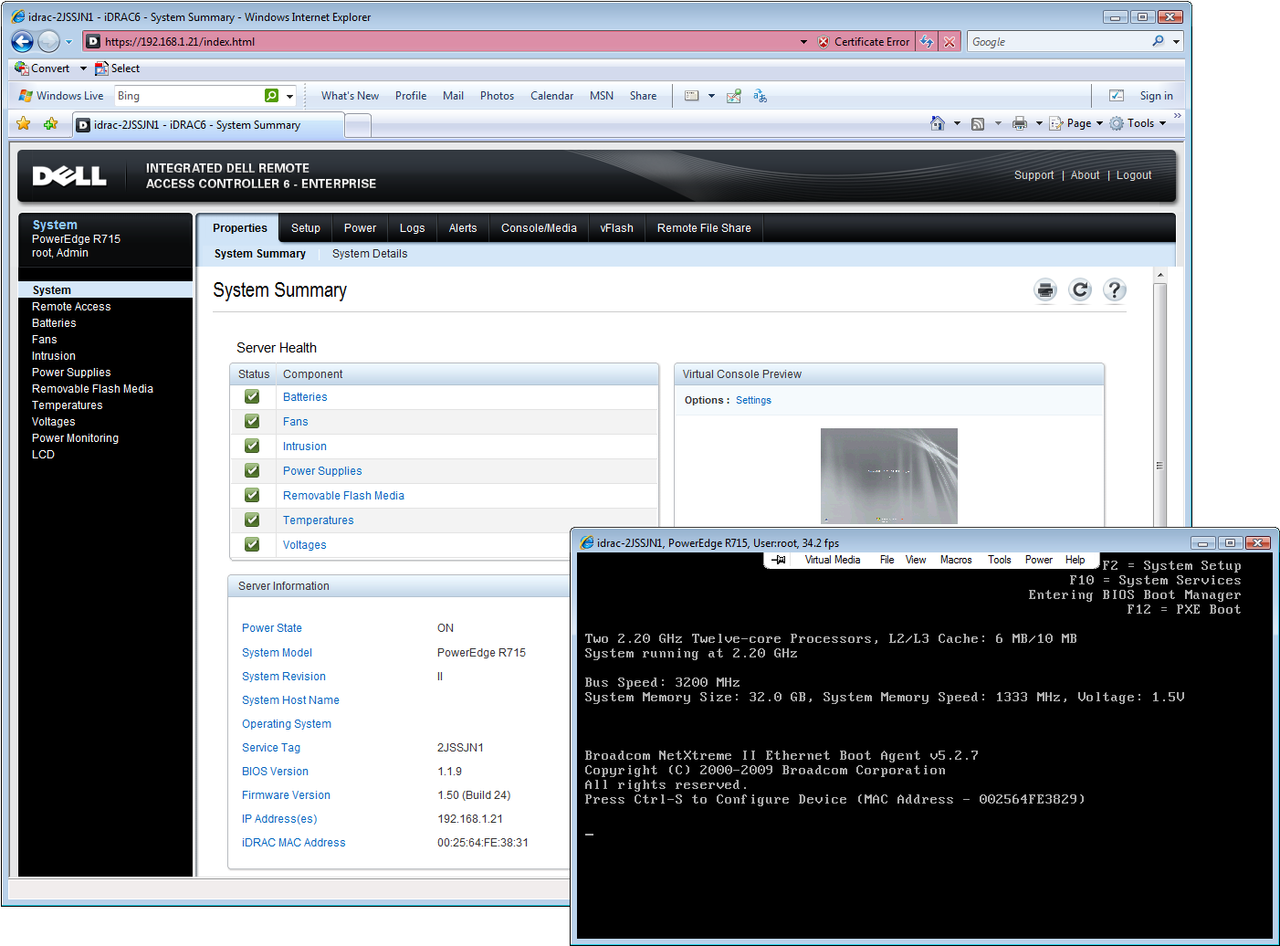Image resolution: width=1280 pixels, height=946 pixels.
Task: Open the address bar history dropdown
Action: coord(804,42)
